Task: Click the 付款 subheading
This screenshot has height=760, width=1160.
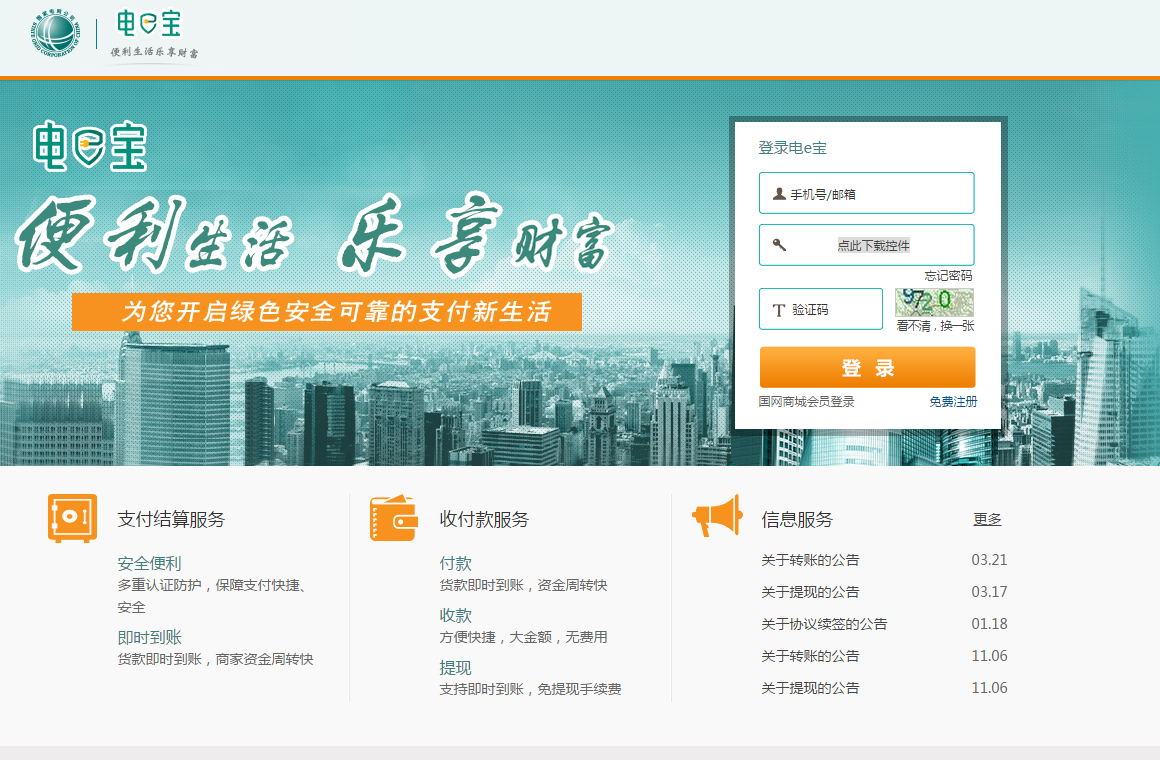Action: pos(456,563)
